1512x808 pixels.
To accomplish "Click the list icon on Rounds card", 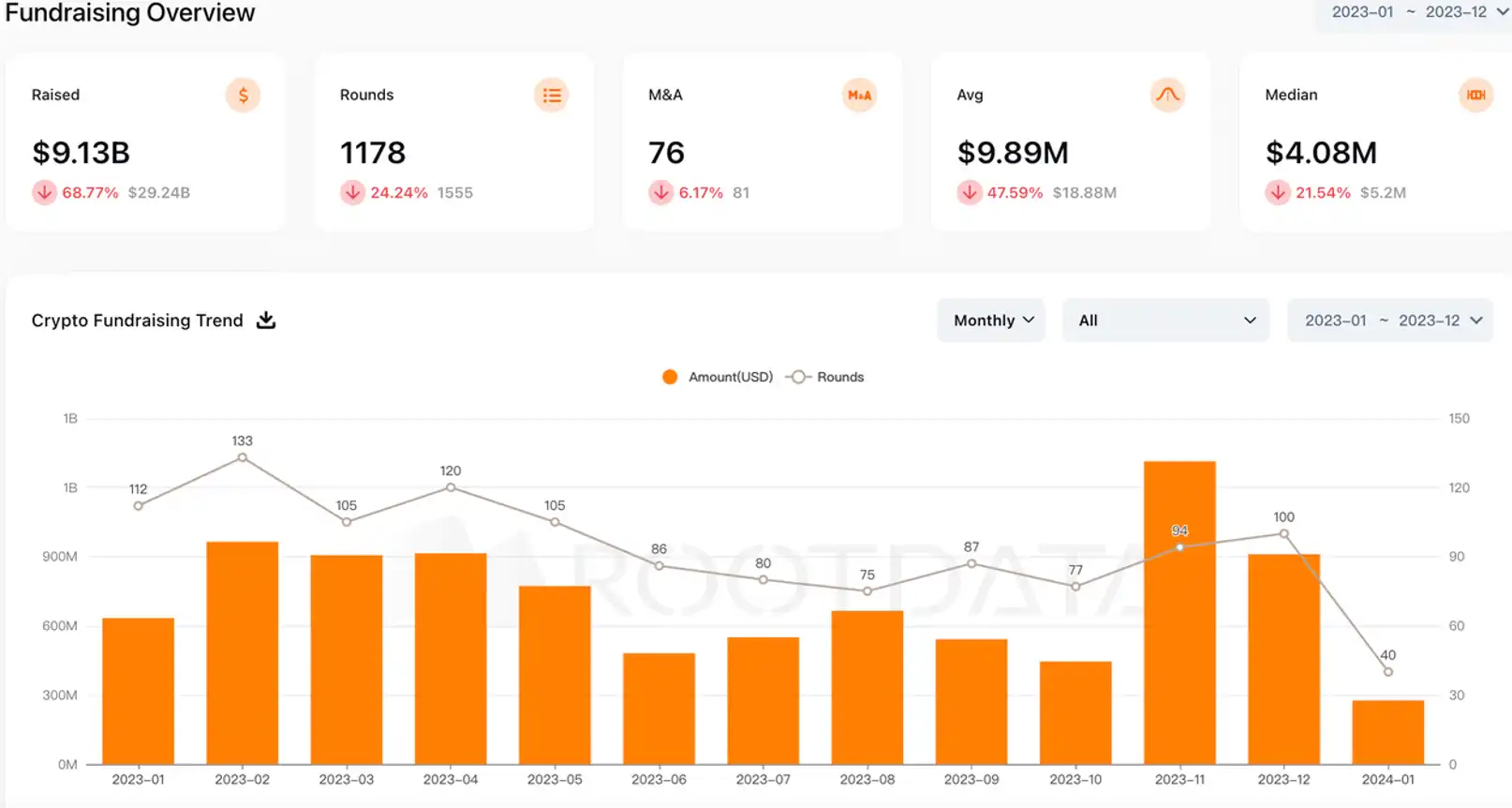I will 552,95.
